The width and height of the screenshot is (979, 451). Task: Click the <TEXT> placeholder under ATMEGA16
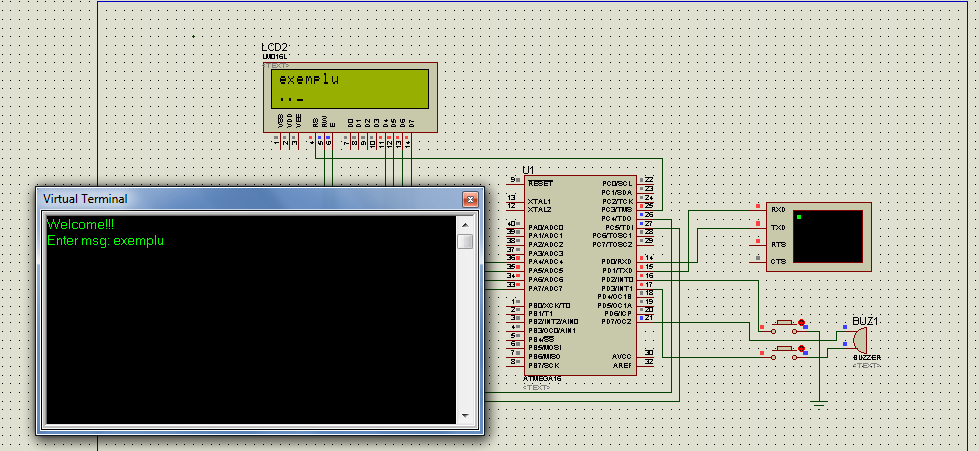point(536,387)
